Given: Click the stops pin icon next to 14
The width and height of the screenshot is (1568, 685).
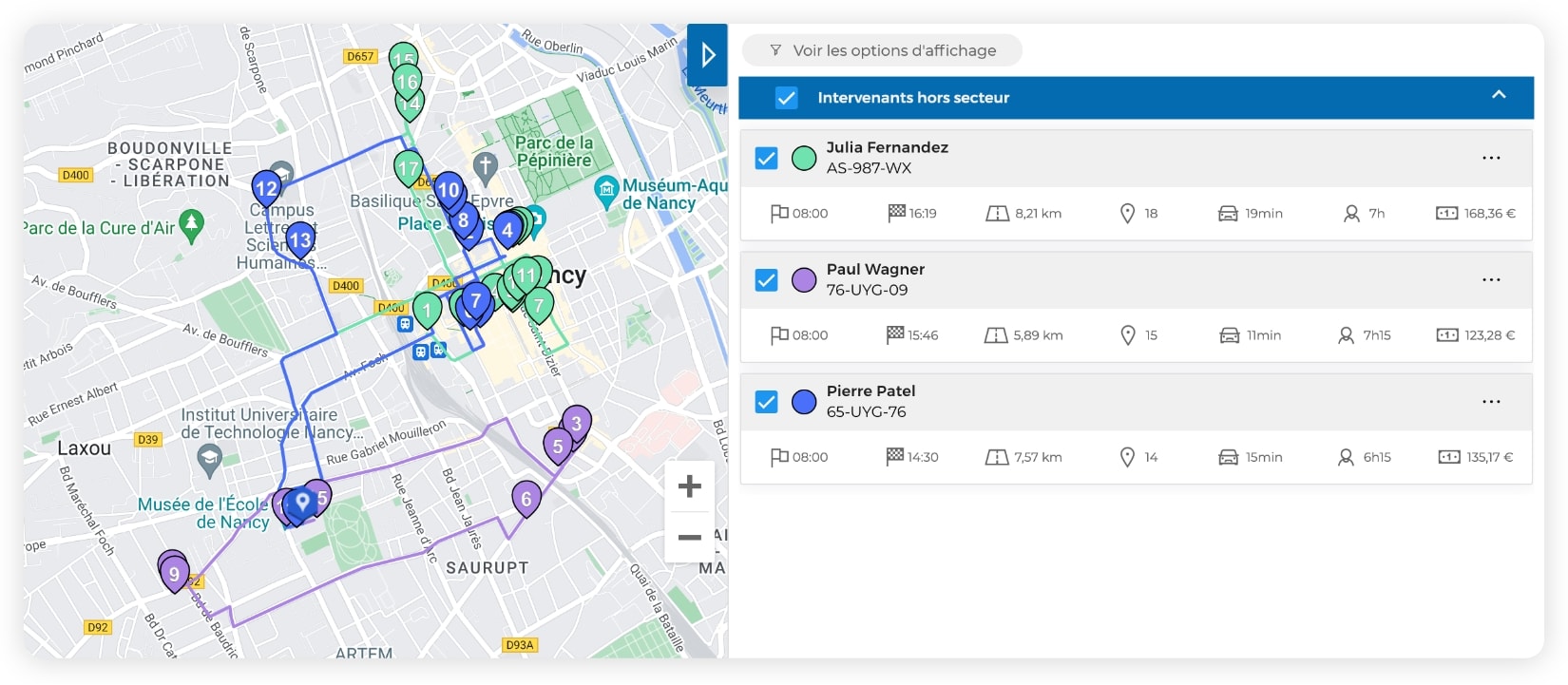Looking at the screenshot, I should coord(1127,457).
